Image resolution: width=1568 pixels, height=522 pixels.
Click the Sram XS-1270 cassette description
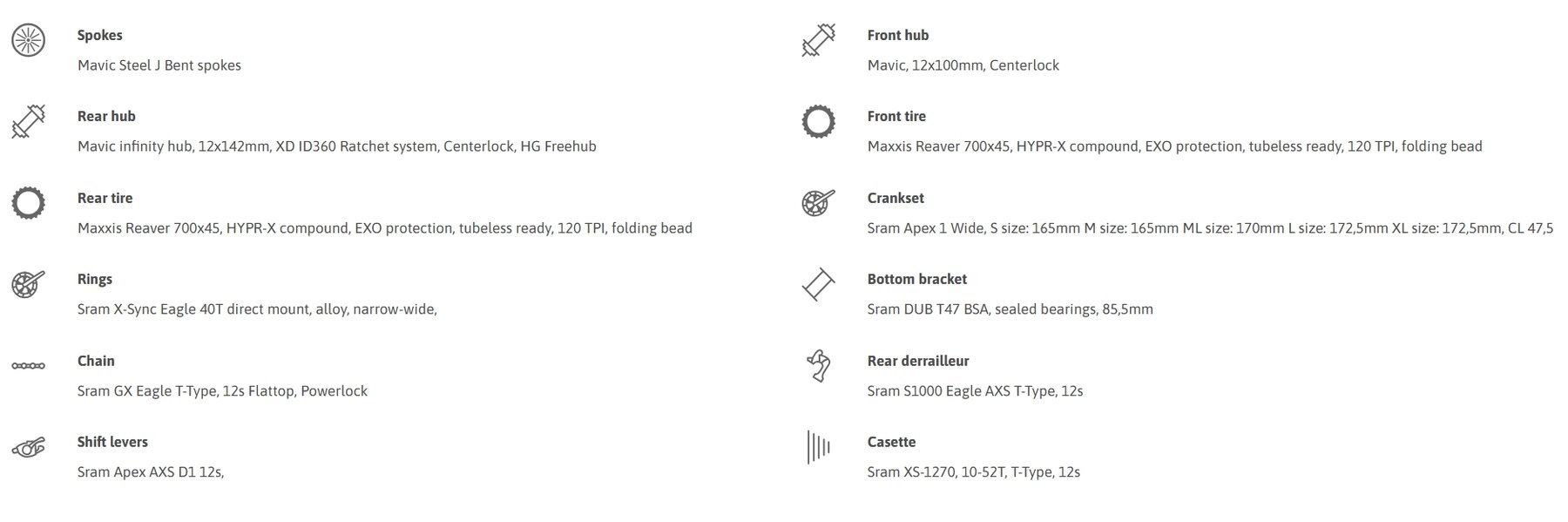[x=973, y=472]
